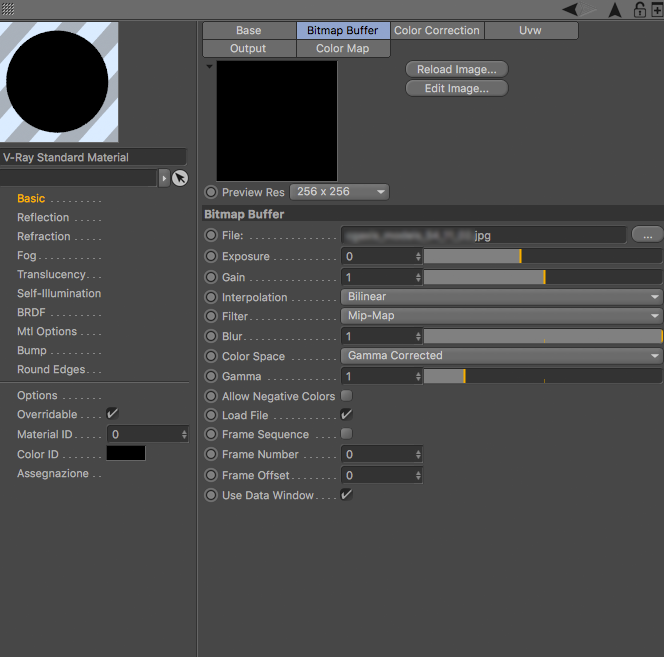Click the animation dot beside Blur

(211, 336)
